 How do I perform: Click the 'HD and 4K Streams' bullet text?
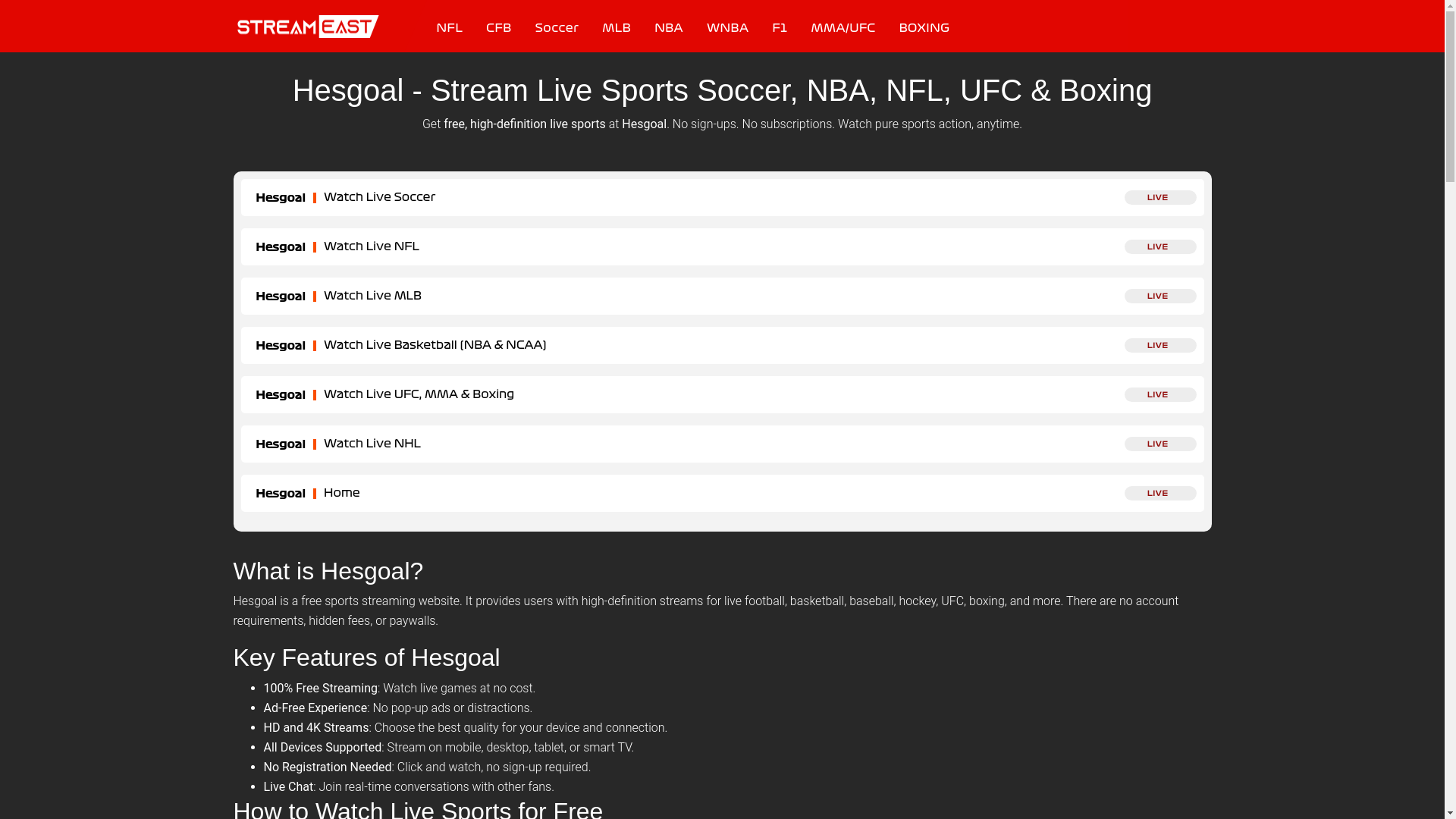click(316, 727)
